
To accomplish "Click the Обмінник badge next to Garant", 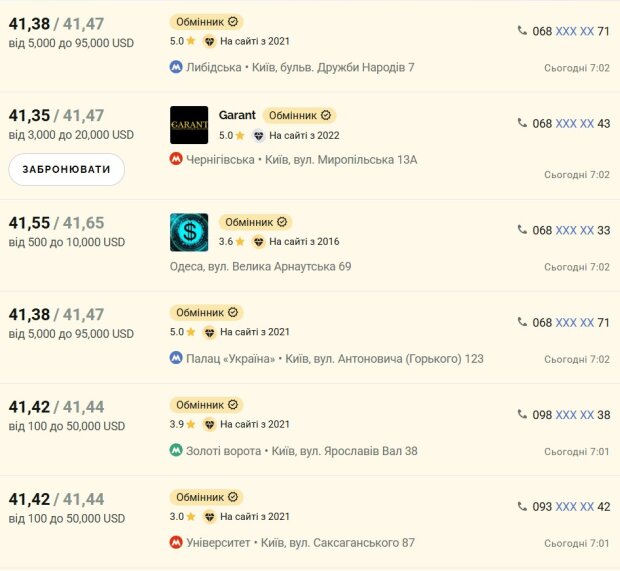I will click(299, 115).
